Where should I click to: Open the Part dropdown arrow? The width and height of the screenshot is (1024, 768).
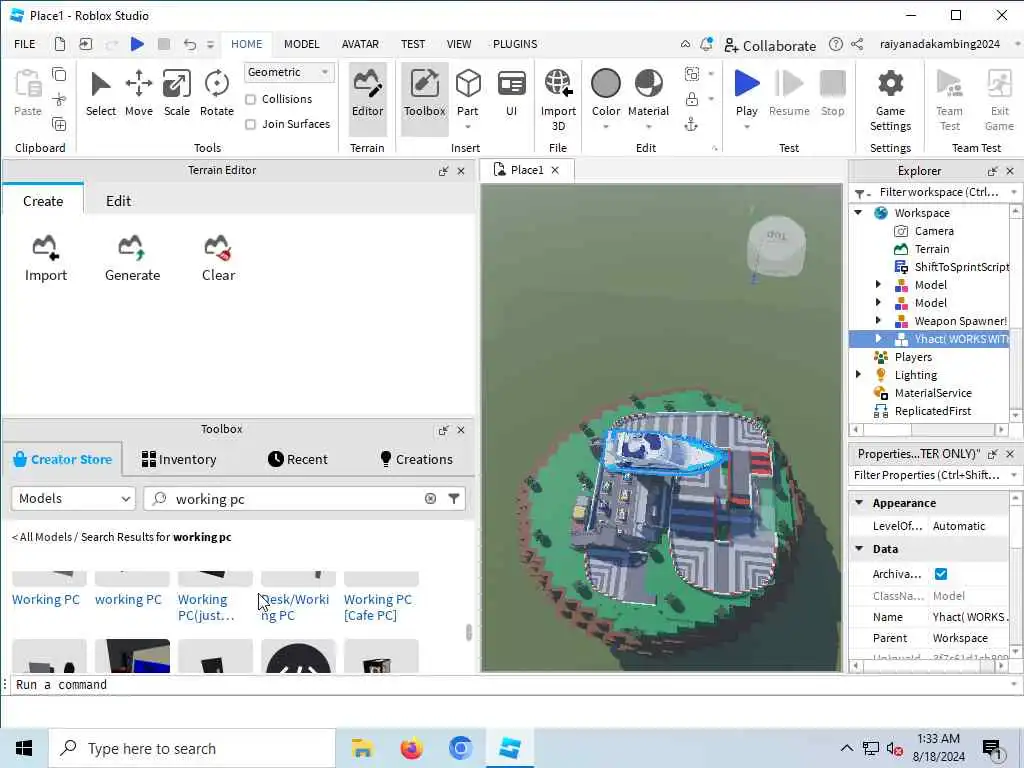pyautogui.click(x=468, y=127)
